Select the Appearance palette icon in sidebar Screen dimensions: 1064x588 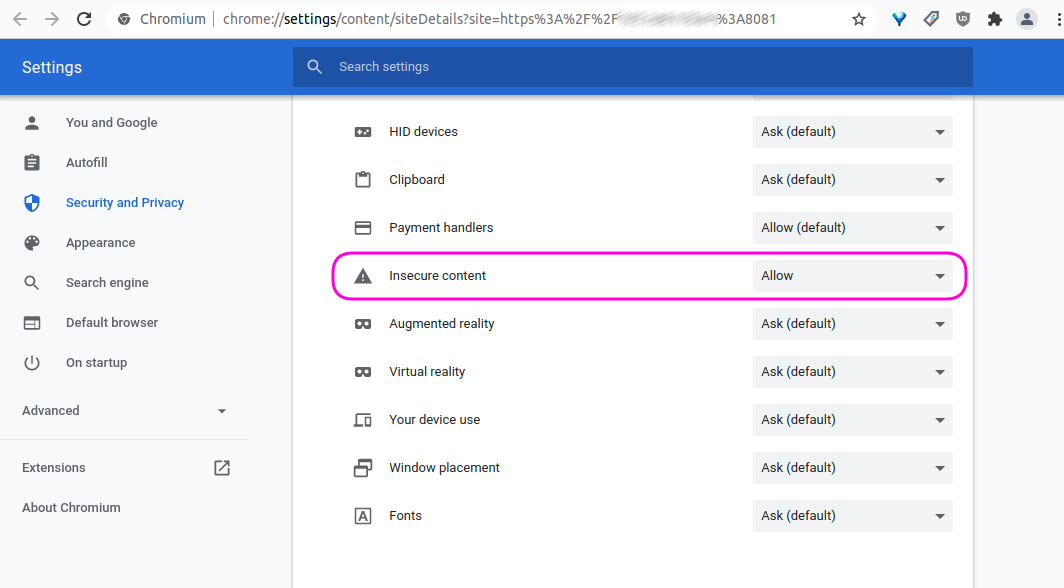(31, 242)
